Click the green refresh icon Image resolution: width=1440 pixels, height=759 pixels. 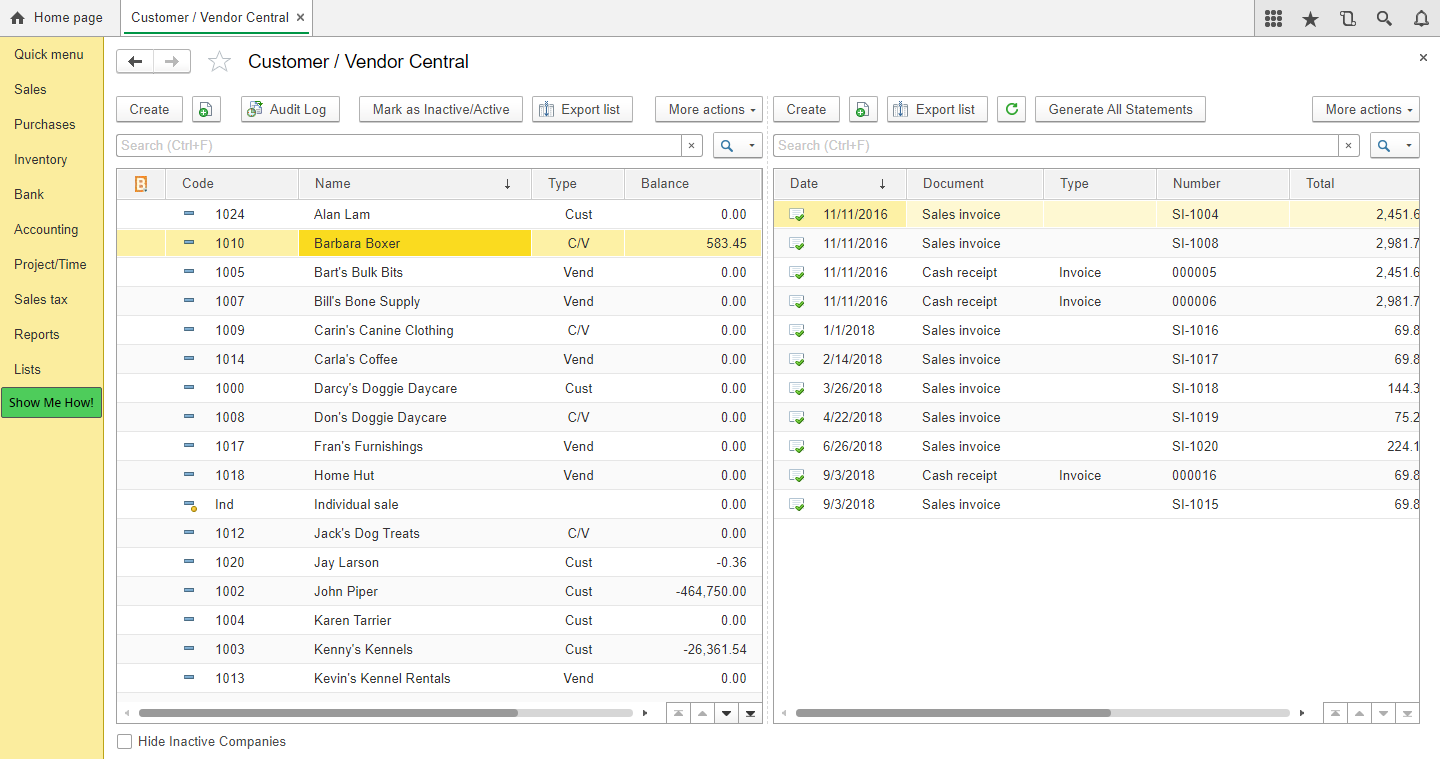1012,109
